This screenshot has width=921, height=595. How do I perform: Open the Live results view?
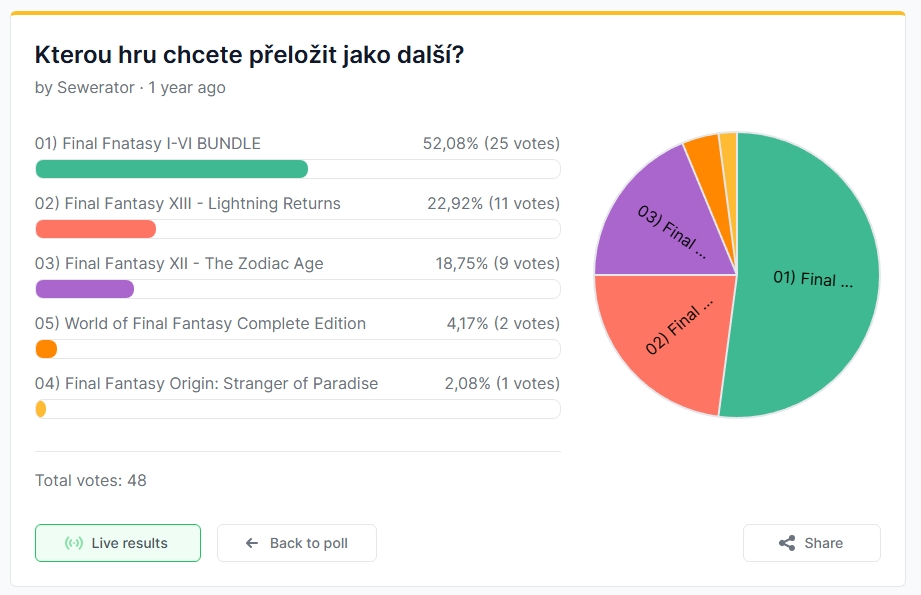point(118,543)
